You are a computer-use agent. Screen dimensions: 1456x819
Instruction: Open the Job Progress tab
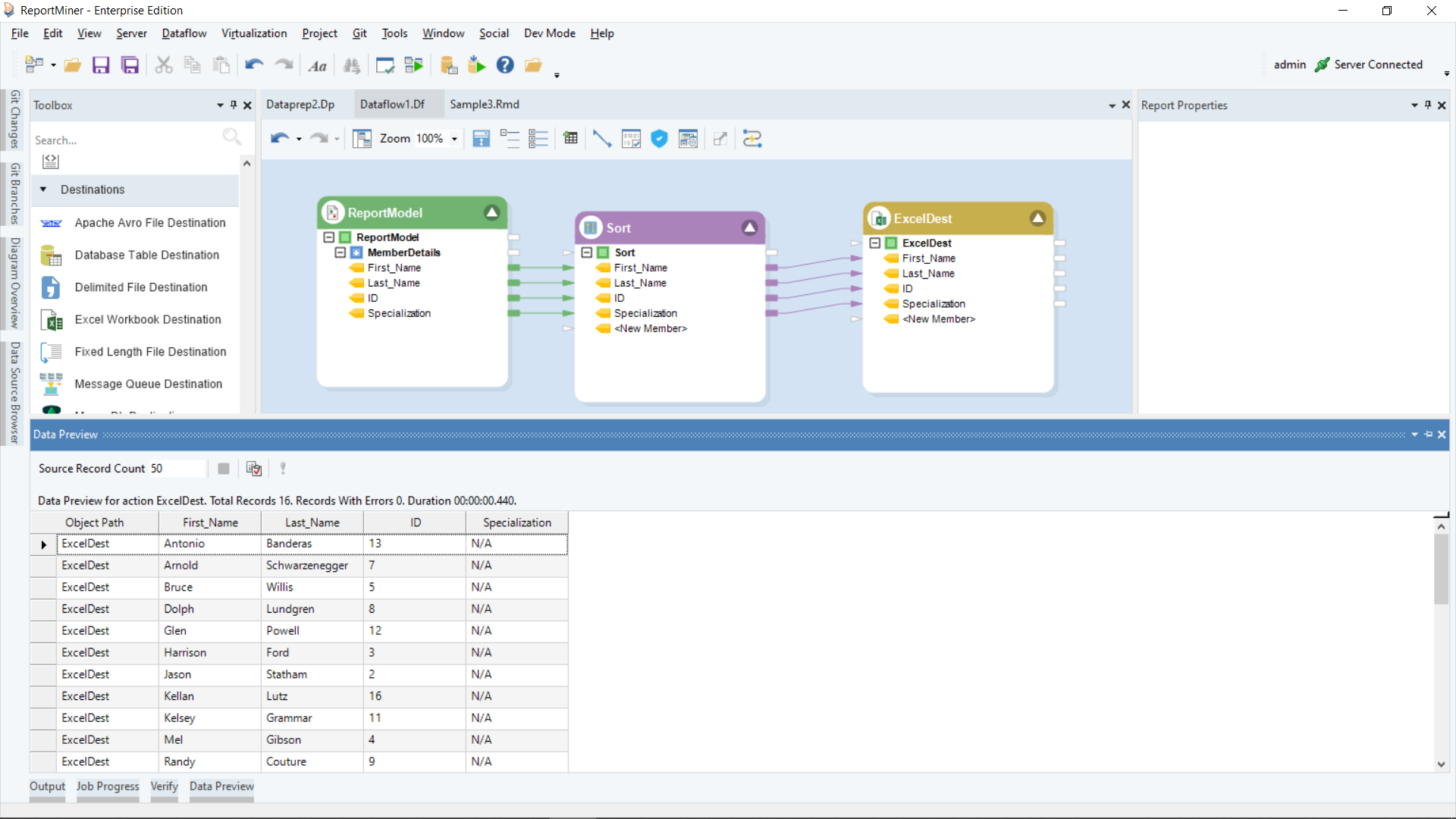click(x=108, y=786)
